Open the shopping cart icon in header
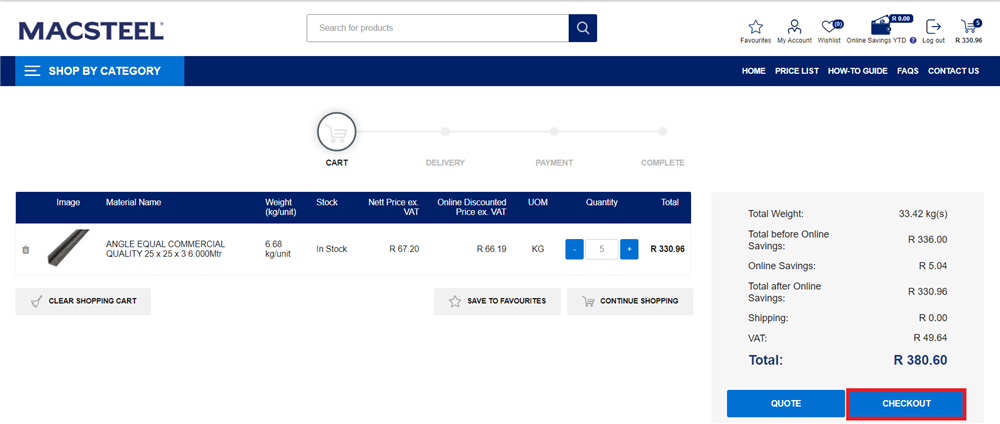The height and width of the screenshot is (424, 1000). pyautogui.click(x=968, y=27)
